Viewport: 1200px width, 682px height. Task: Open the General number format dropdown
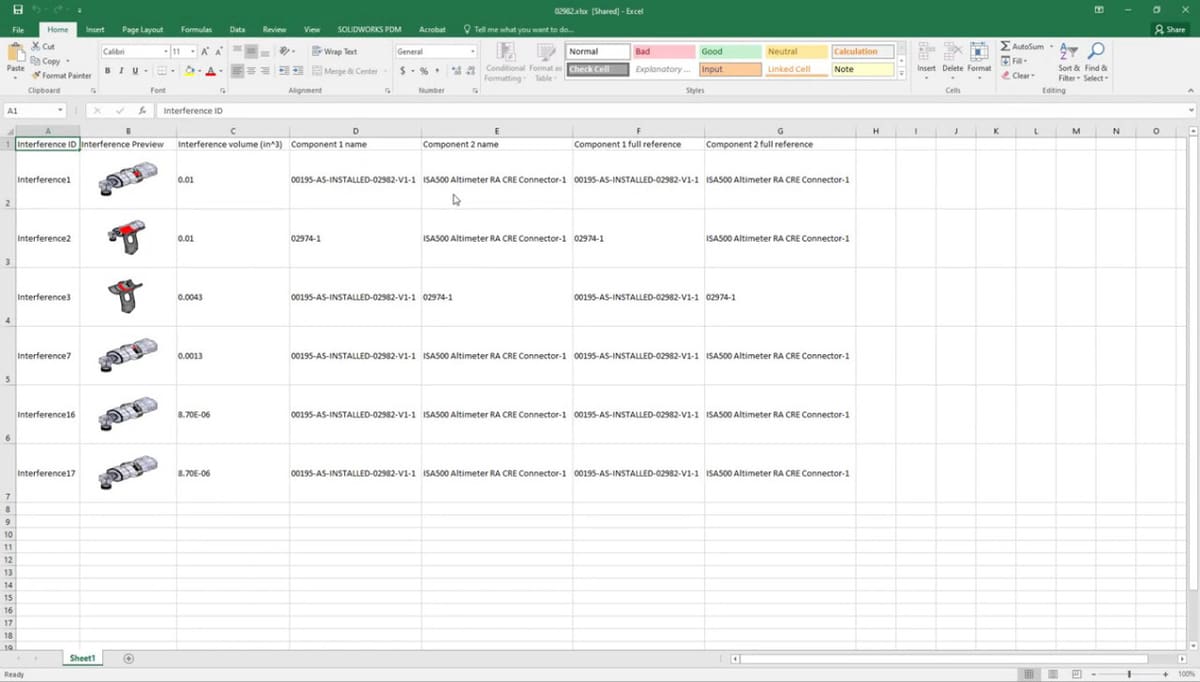472,51
